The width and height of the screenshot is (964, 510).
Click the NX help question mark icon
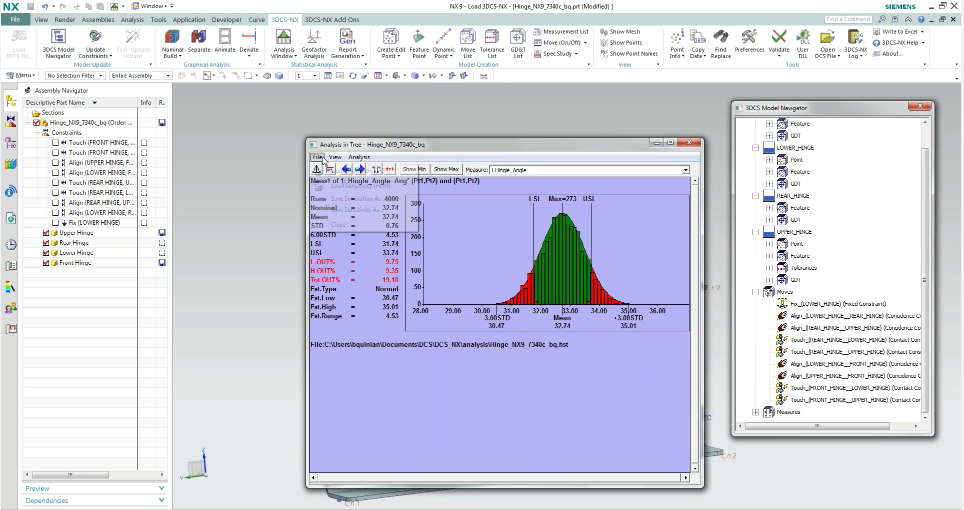(x=922, y=20)
